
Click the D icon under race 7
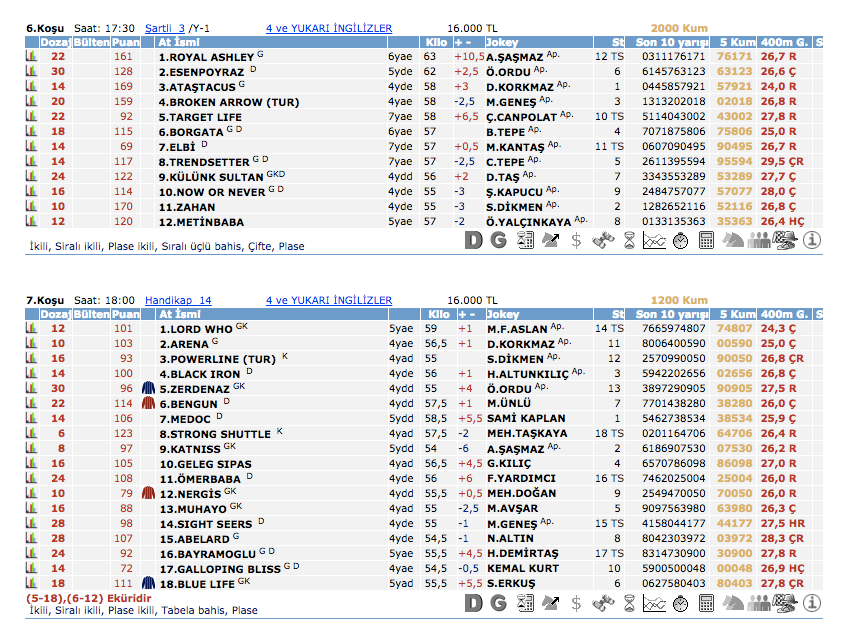474,603
